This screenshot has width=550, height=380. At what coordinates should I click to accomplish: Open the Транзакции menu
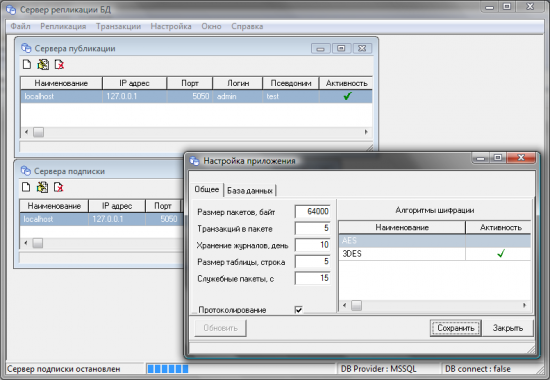[x=119, y=26]
